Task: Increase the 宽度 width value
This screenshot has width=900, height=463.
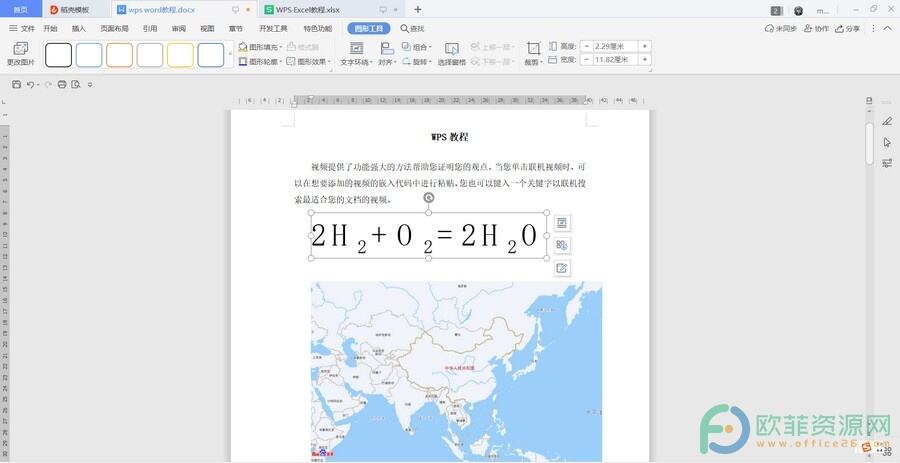Action: (x=645, y=60)
